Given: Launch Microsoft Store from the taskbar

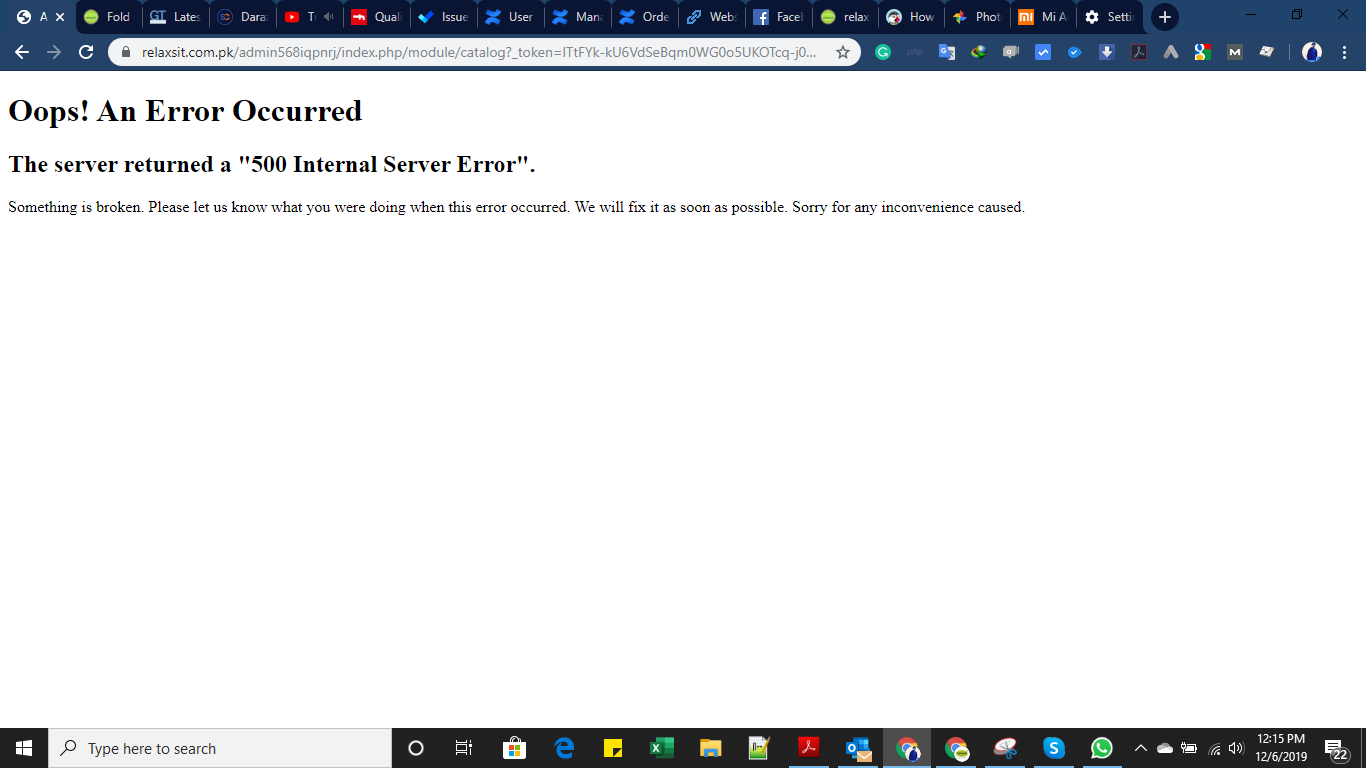Looking at the screenshot, I should point(514,748).
